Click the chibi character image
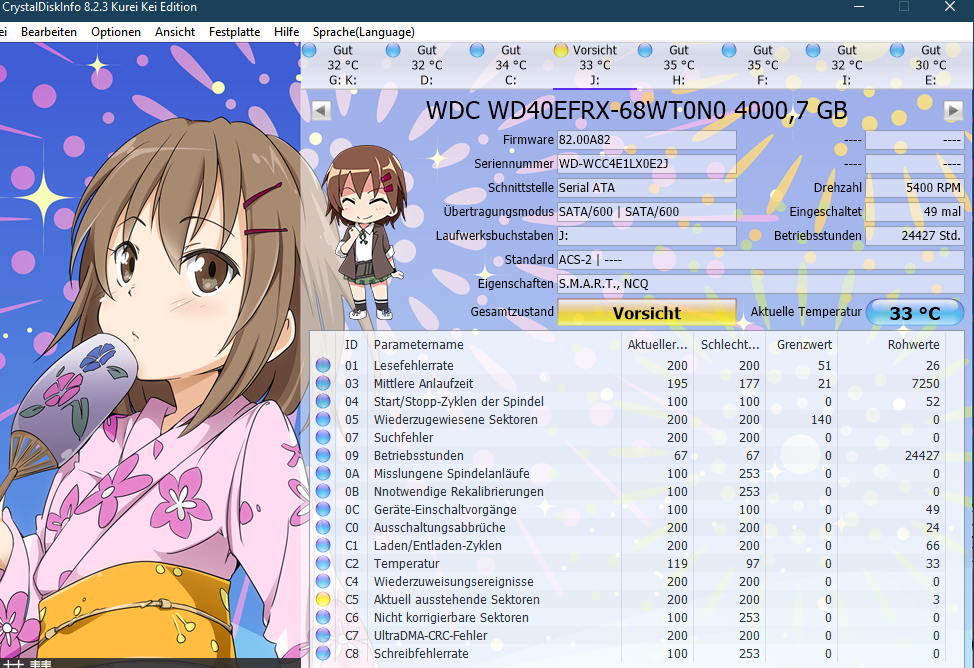 [366, 233]
